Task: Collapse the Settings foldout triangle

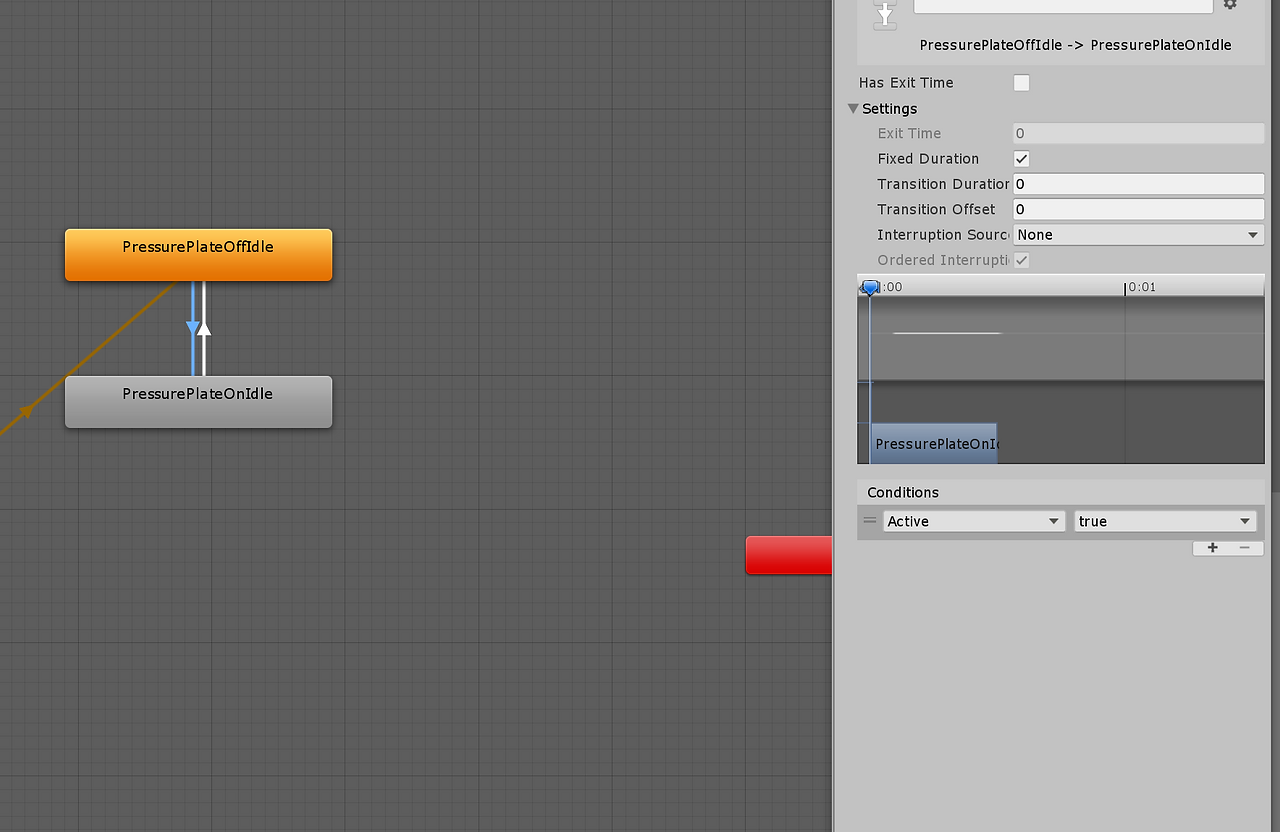Action: (853, 109)
